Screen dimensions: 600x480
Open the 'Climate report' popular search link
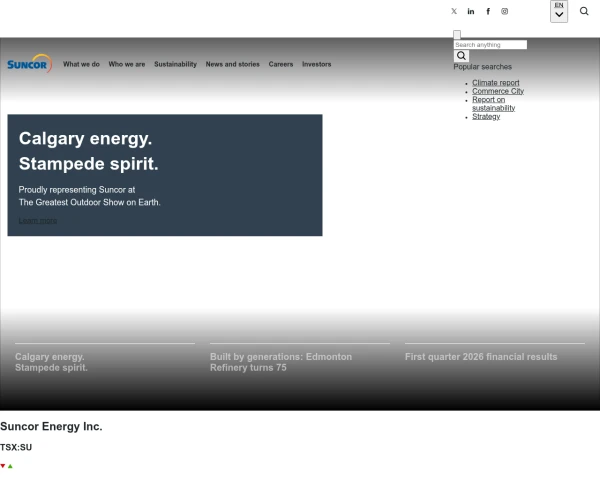[496, 83]
